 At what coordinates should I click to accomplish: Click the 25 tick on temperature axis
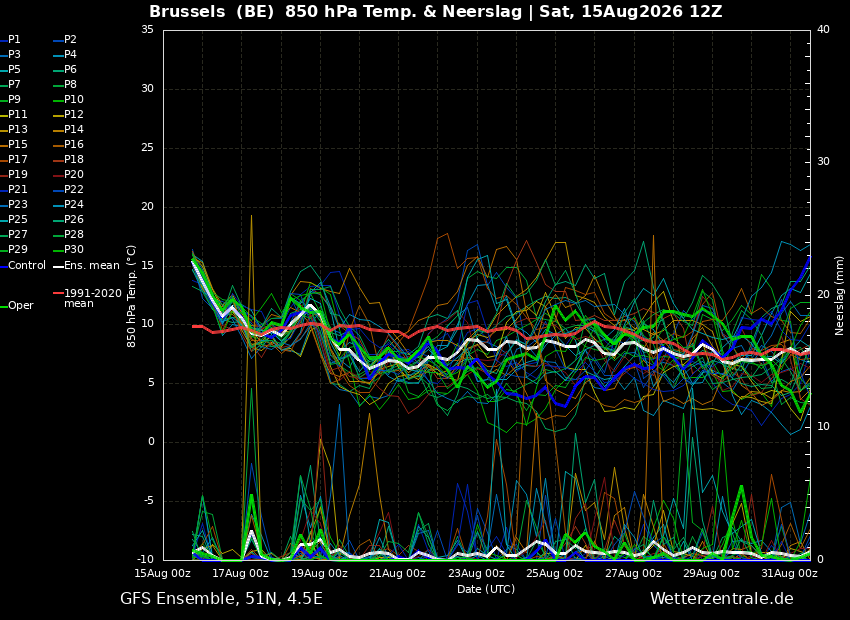147,147
